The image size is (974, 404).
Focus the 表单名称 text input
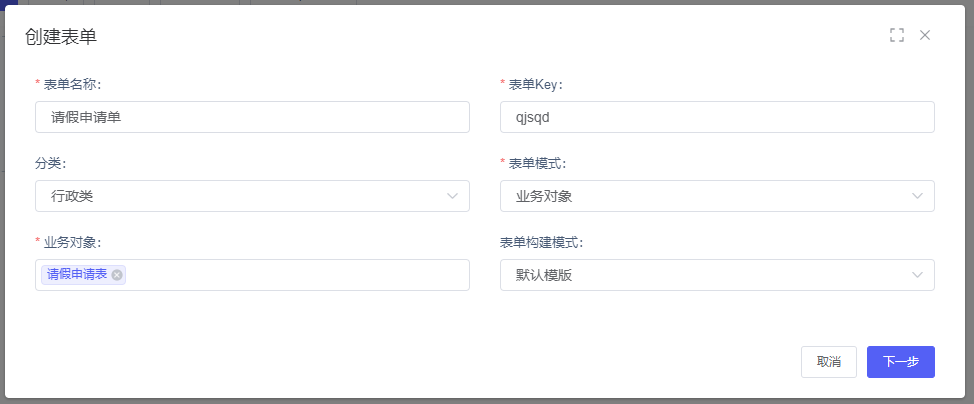coord(252,117)
